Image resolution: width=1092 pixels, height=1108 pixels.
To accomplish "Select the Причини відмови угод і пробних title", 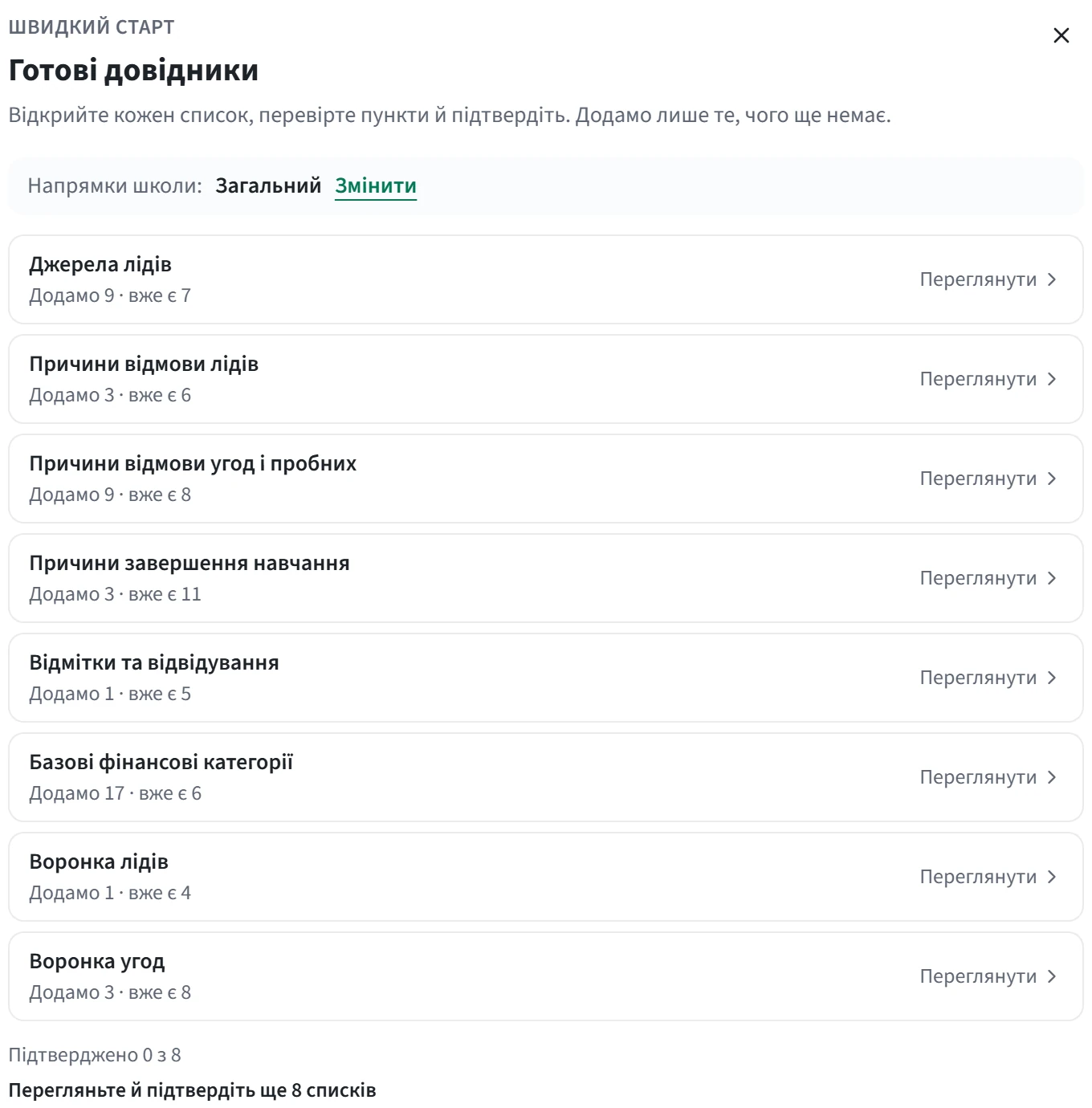I will tap(193, 463).
